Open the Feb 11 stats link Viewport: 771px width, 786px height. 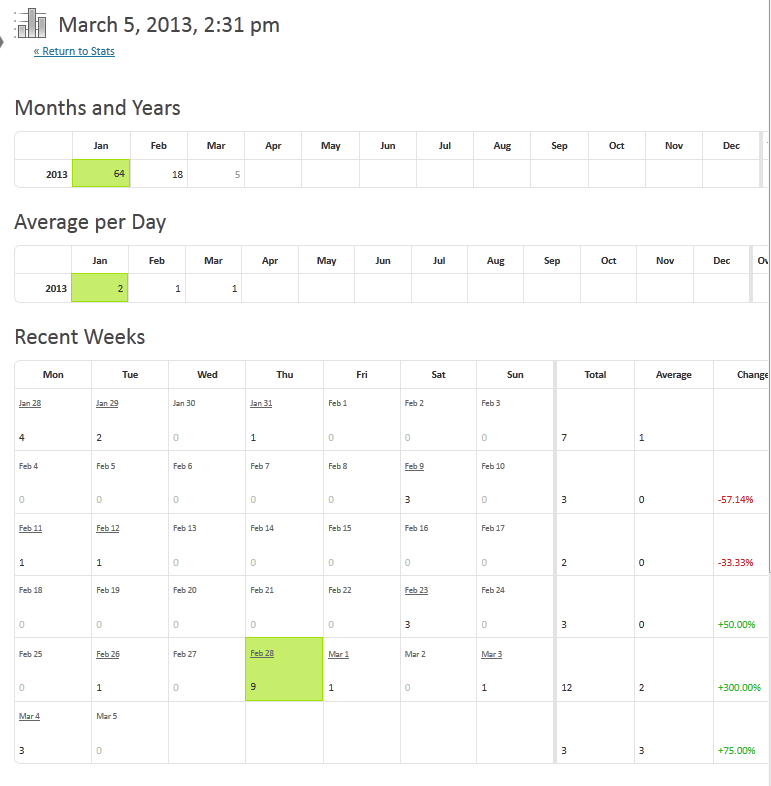coord(30,528)
